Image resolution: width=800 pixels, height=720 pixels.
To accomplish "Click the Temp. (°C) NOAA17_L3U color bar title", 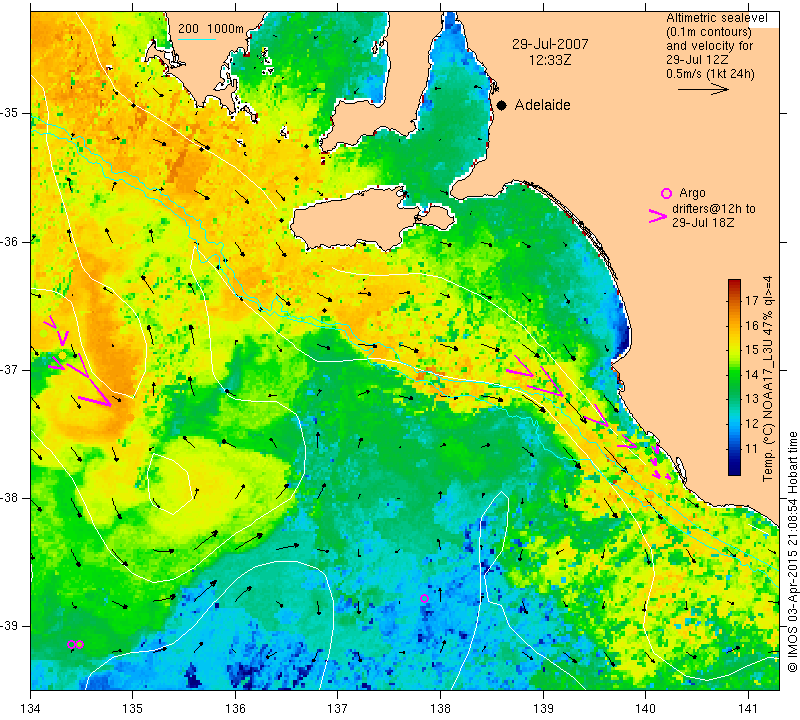I will pyautogui.click(x=768, y=379).
